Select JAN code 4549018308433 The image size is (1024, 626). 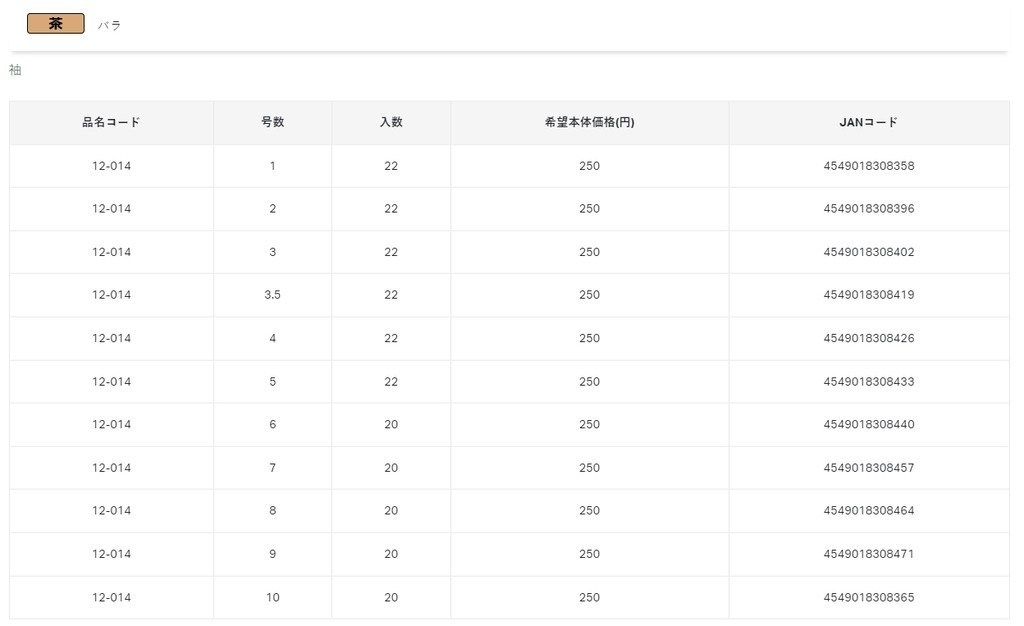868,382
